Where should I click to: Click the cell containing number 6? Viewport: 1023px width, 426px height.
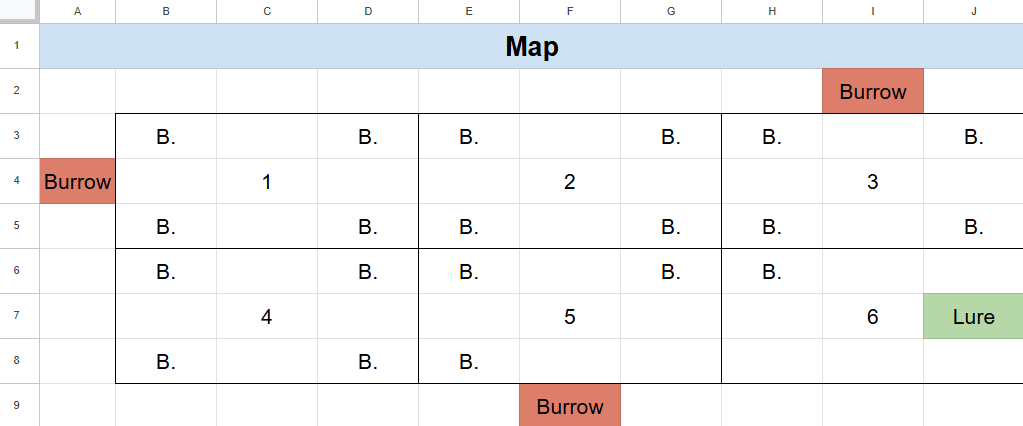coord(873,316)
